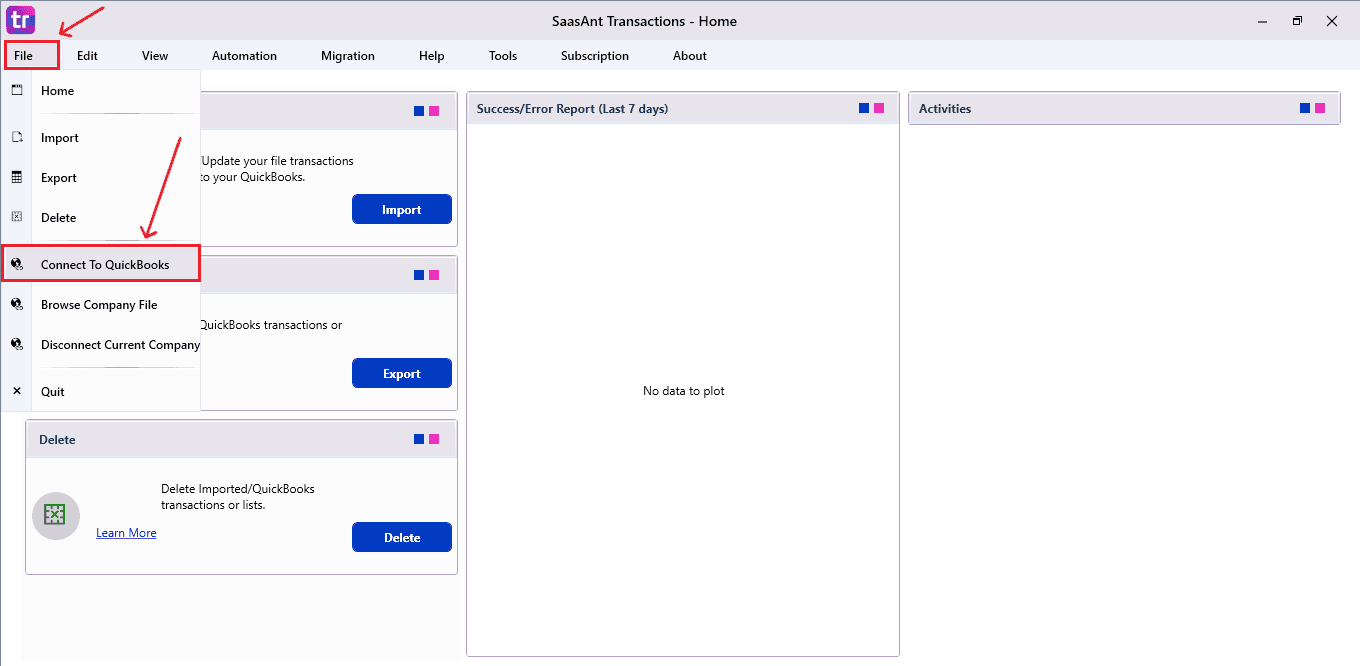Click the blue Delete button

[401, 536]
